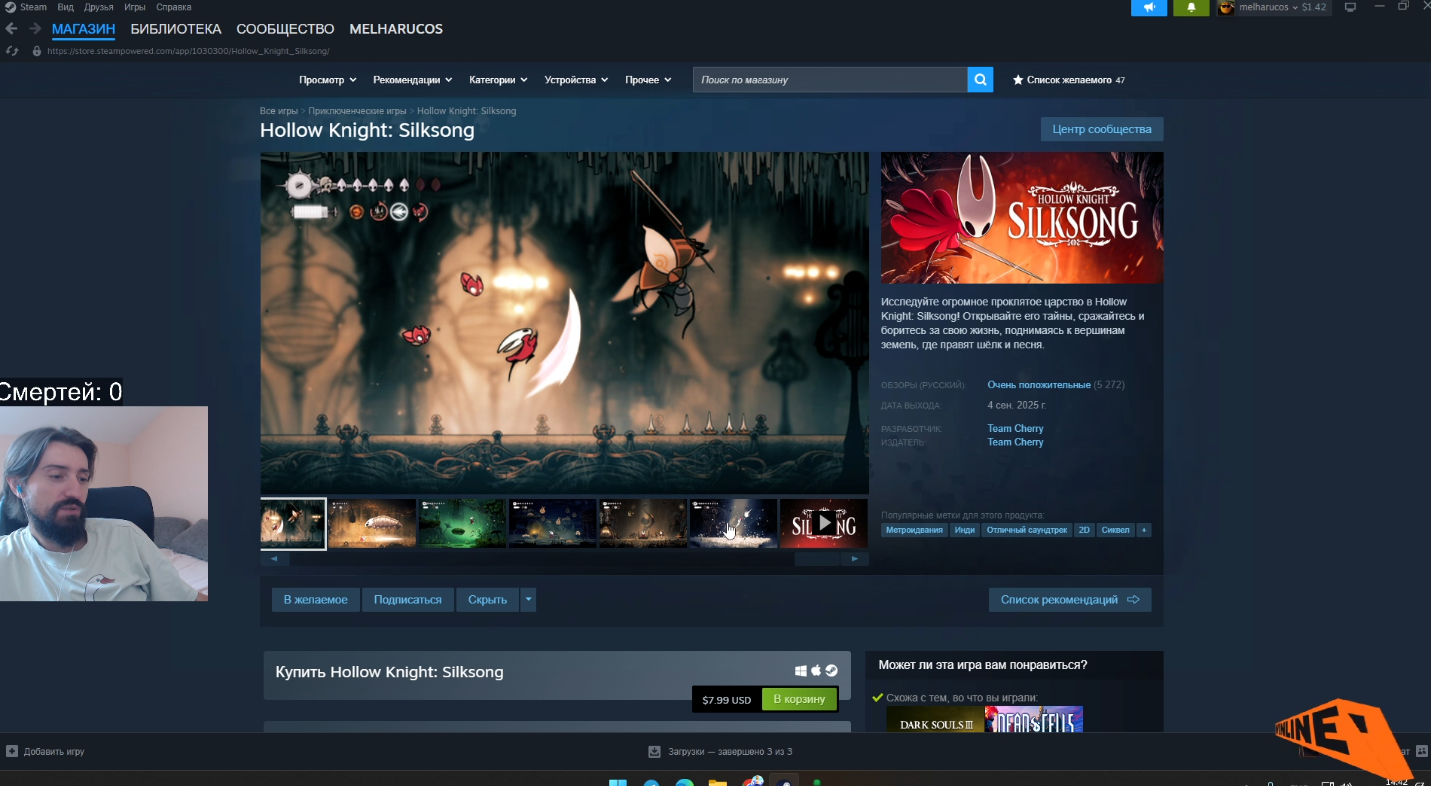Viewport: 1431px width, 786px height.
Task: Open the MELHARUCOS profile tab
Action: pos(396,29)
